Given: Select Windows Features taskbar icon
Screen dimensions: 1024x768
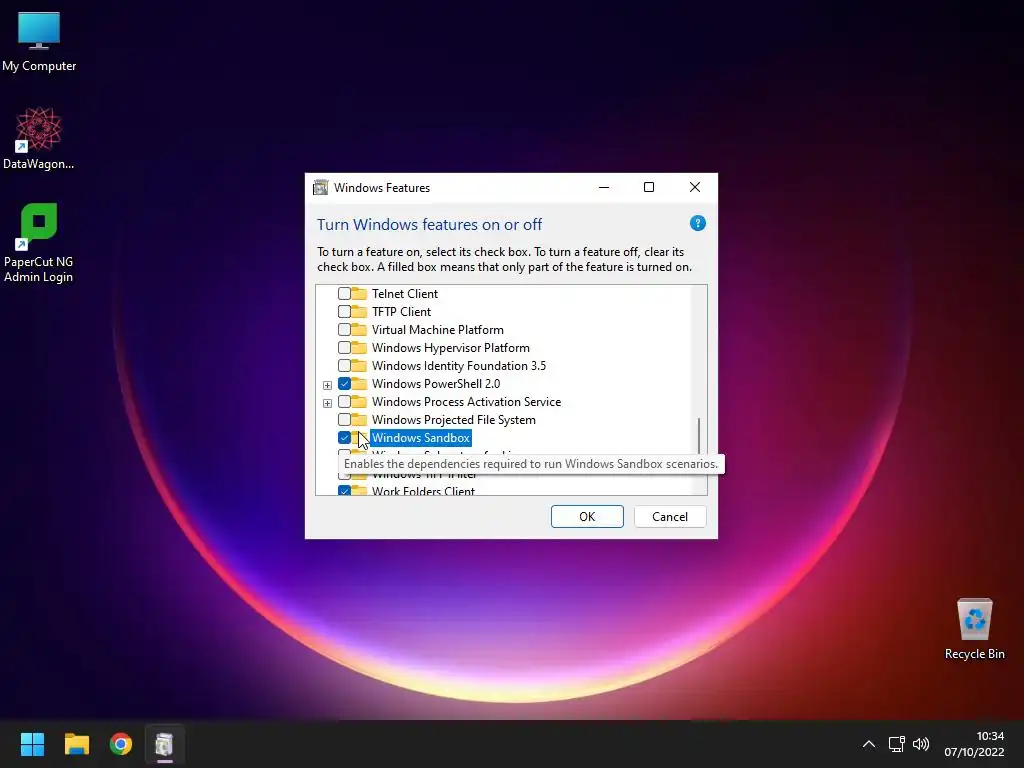Looking at the screenshot, I should click(x=165, y=744).
